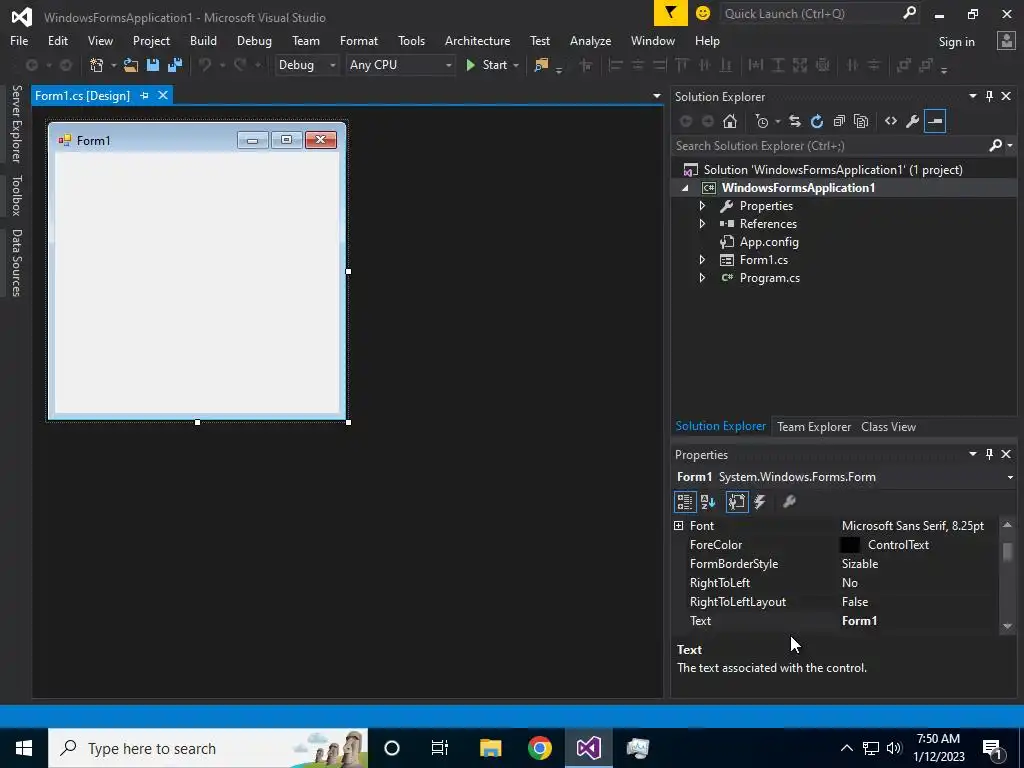The image size is (1024, 768).
Task: Open the Architecture menu
Action: 477,40
